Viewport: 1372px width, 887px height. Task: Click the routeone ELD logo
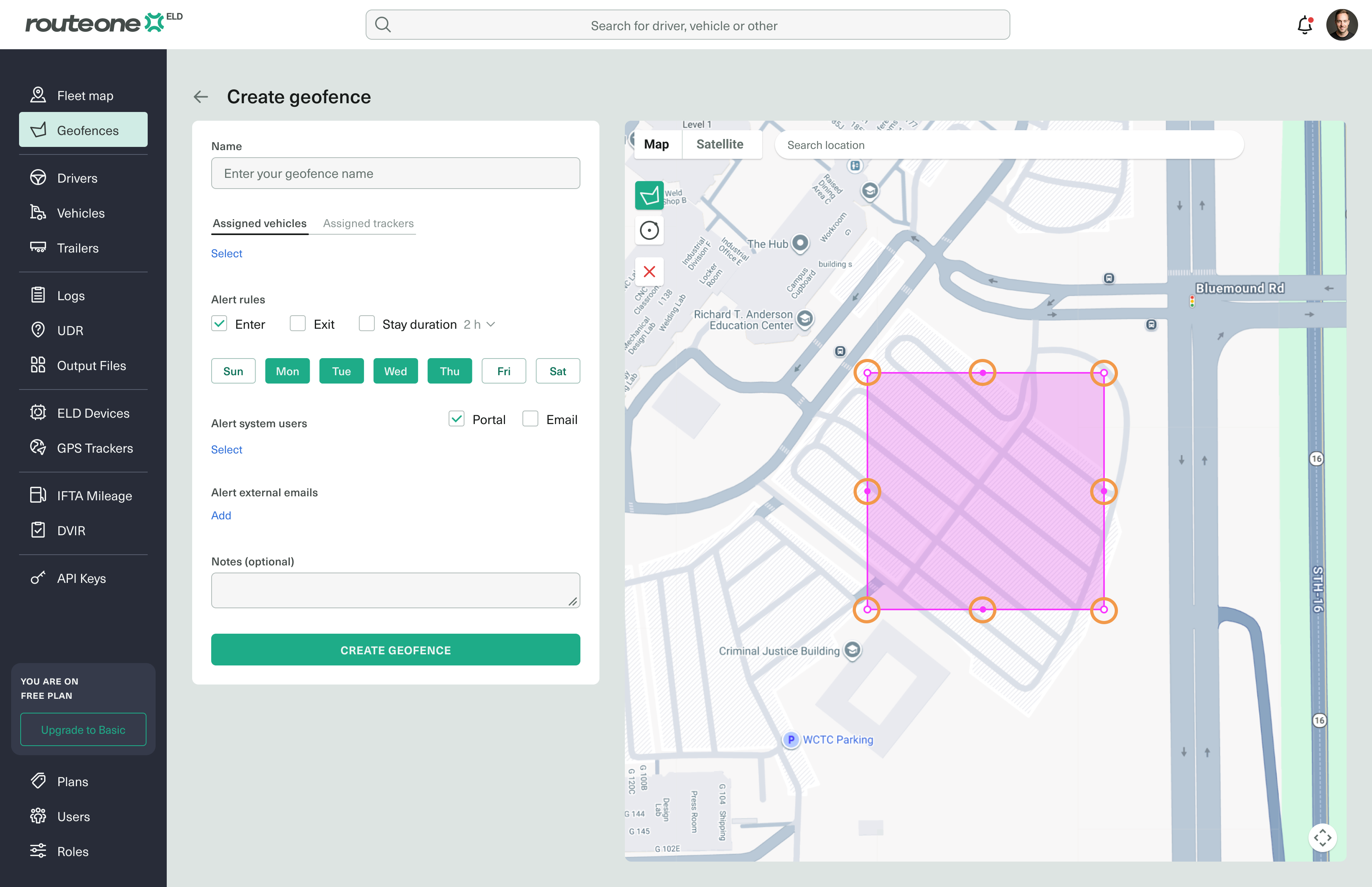[x=104, y=23]
